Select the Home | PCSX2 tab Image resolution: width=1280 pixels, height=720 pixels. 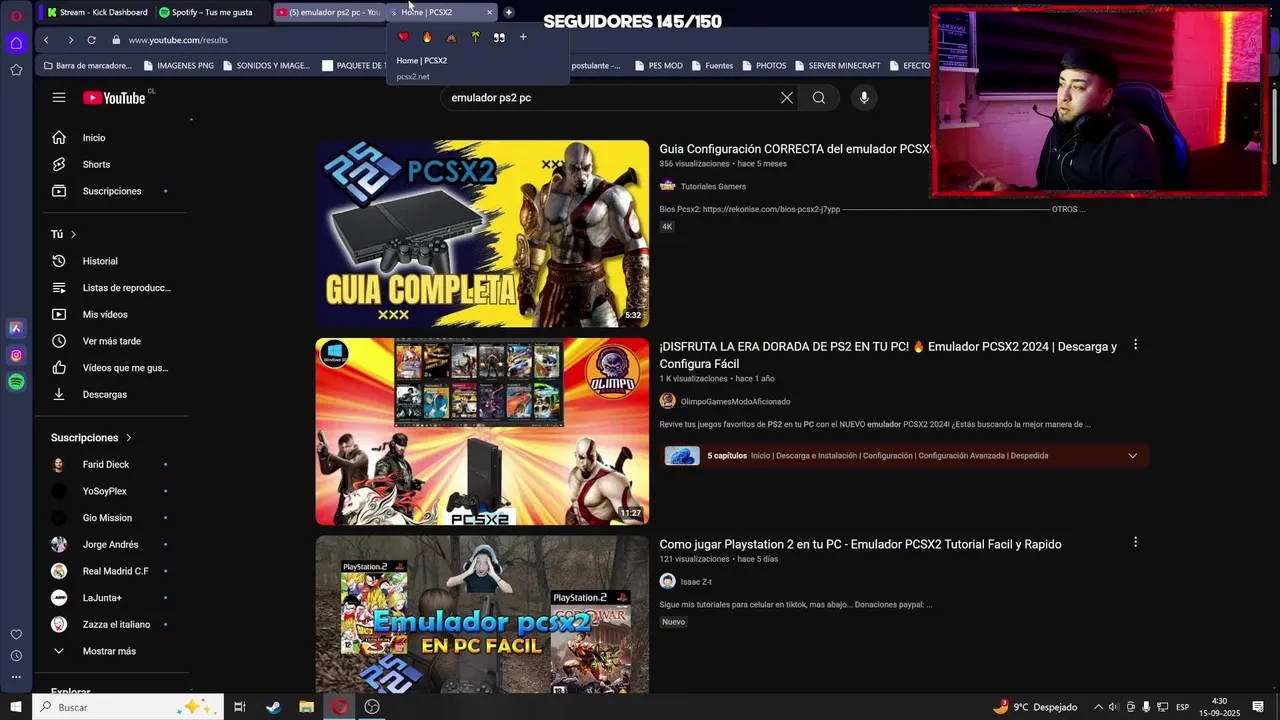point(435,12)
